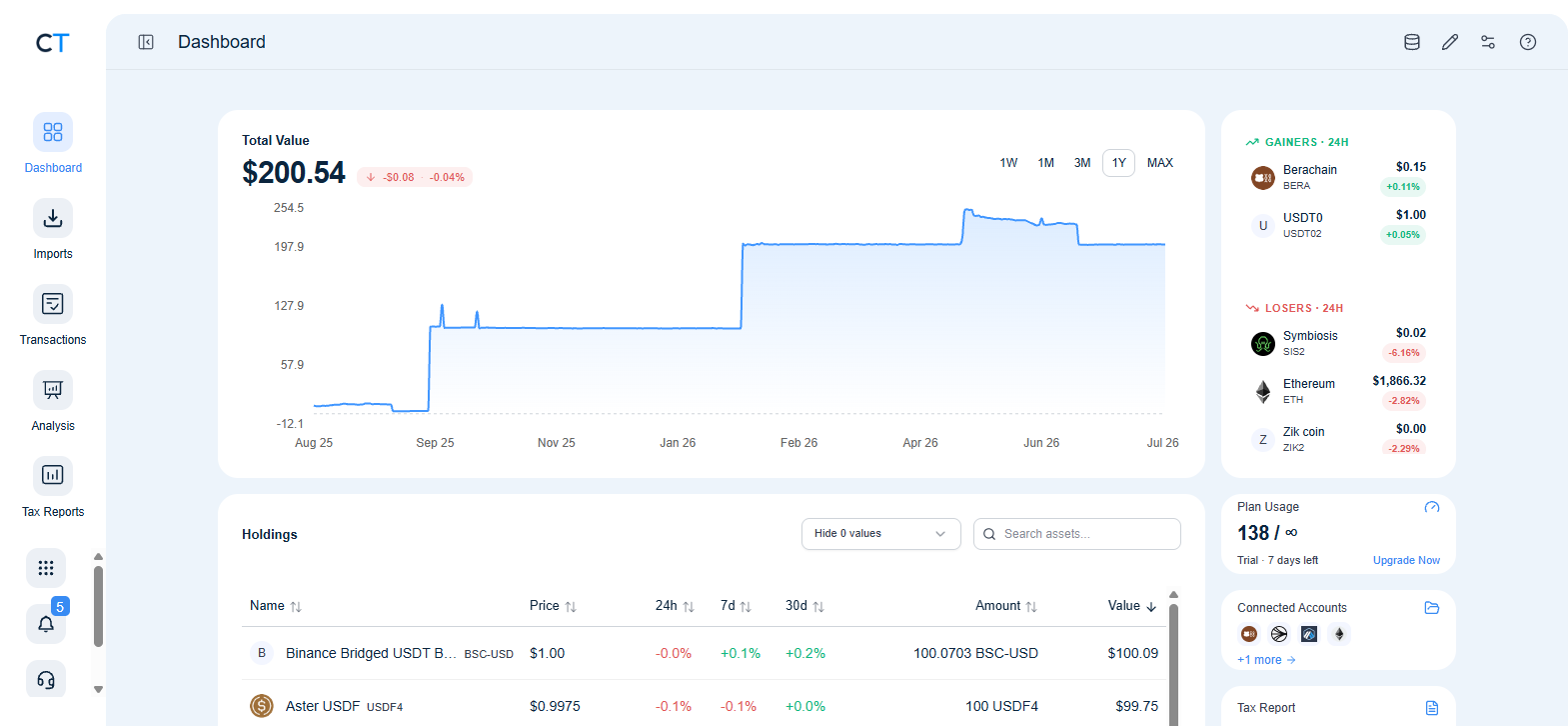Open the apps grid icon
This screenshot has width=1568, height=726.
46,568
